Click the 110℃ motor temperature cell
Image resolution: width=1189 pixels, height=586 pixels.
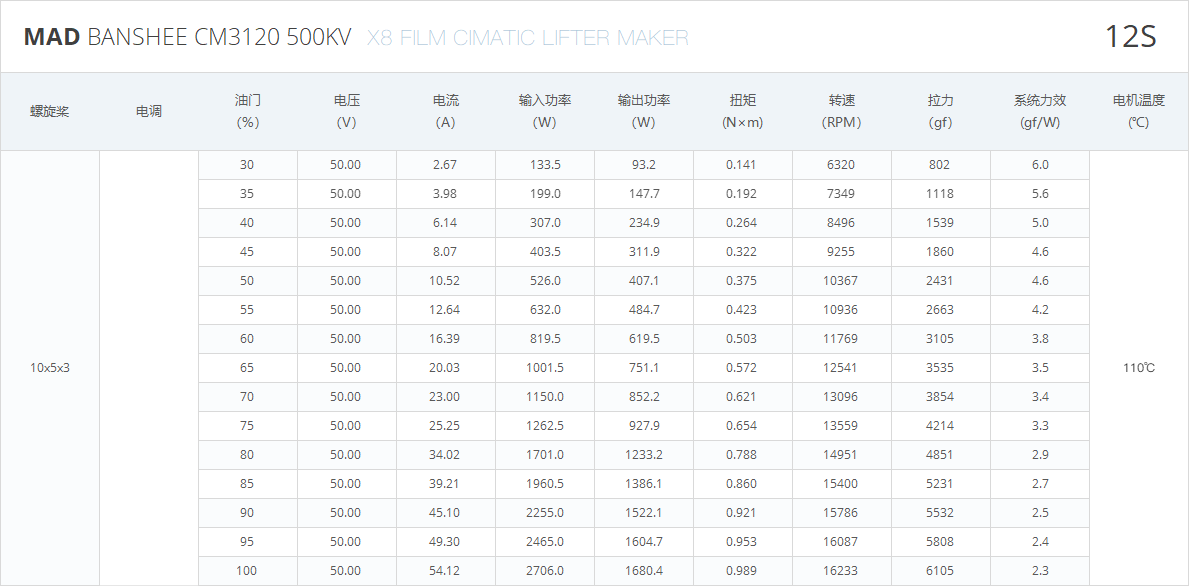pos(1139,368)
